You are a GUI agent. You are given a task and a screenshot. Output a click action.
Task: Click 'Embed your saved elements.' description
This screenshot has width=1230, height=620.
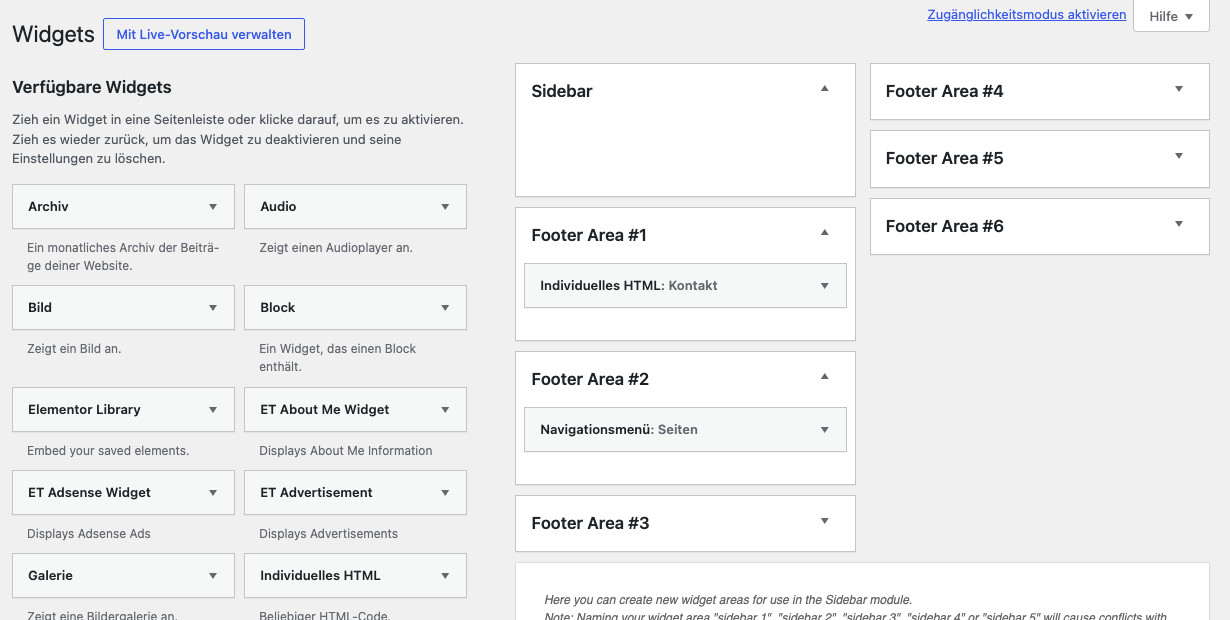pos(108,451)
